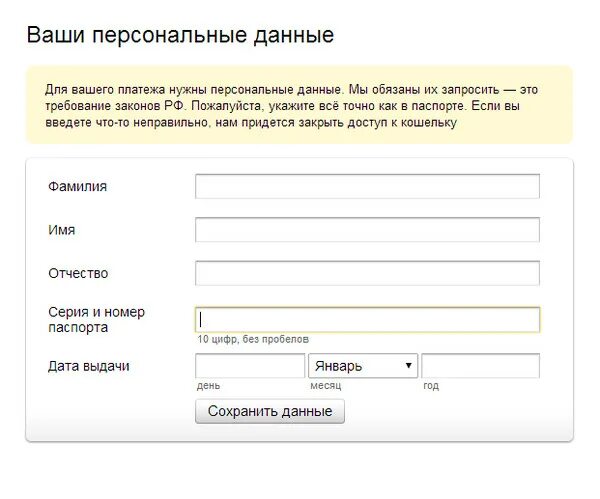Viewport: 600px width, 499px height.
Task: Click the small год caption
Action: [430, 386]
